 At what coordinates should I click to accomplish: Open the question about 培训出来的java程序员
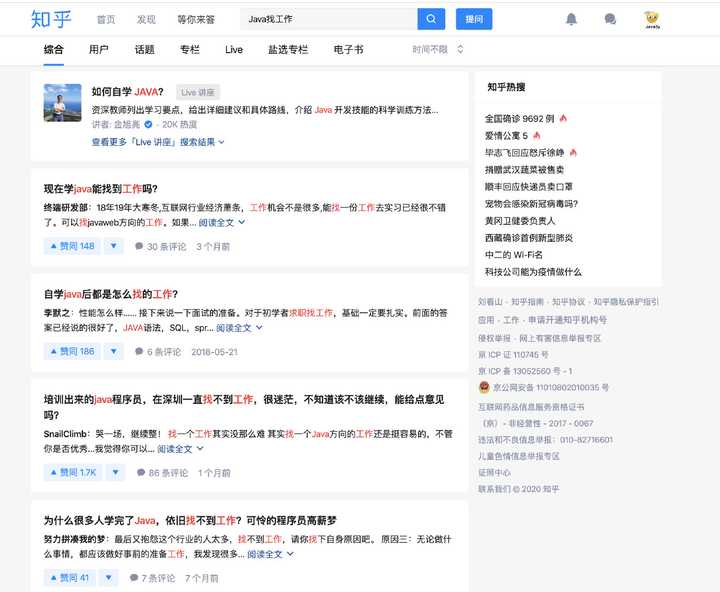pos(244,407)
